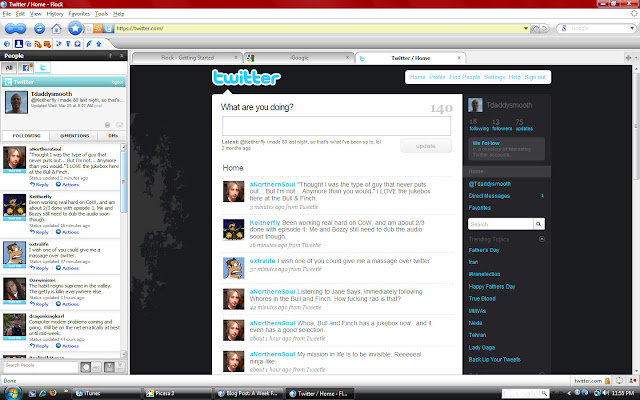Open the #iranelection trending topic
Viewport: 640px width, 400px height.
point(484,274)
